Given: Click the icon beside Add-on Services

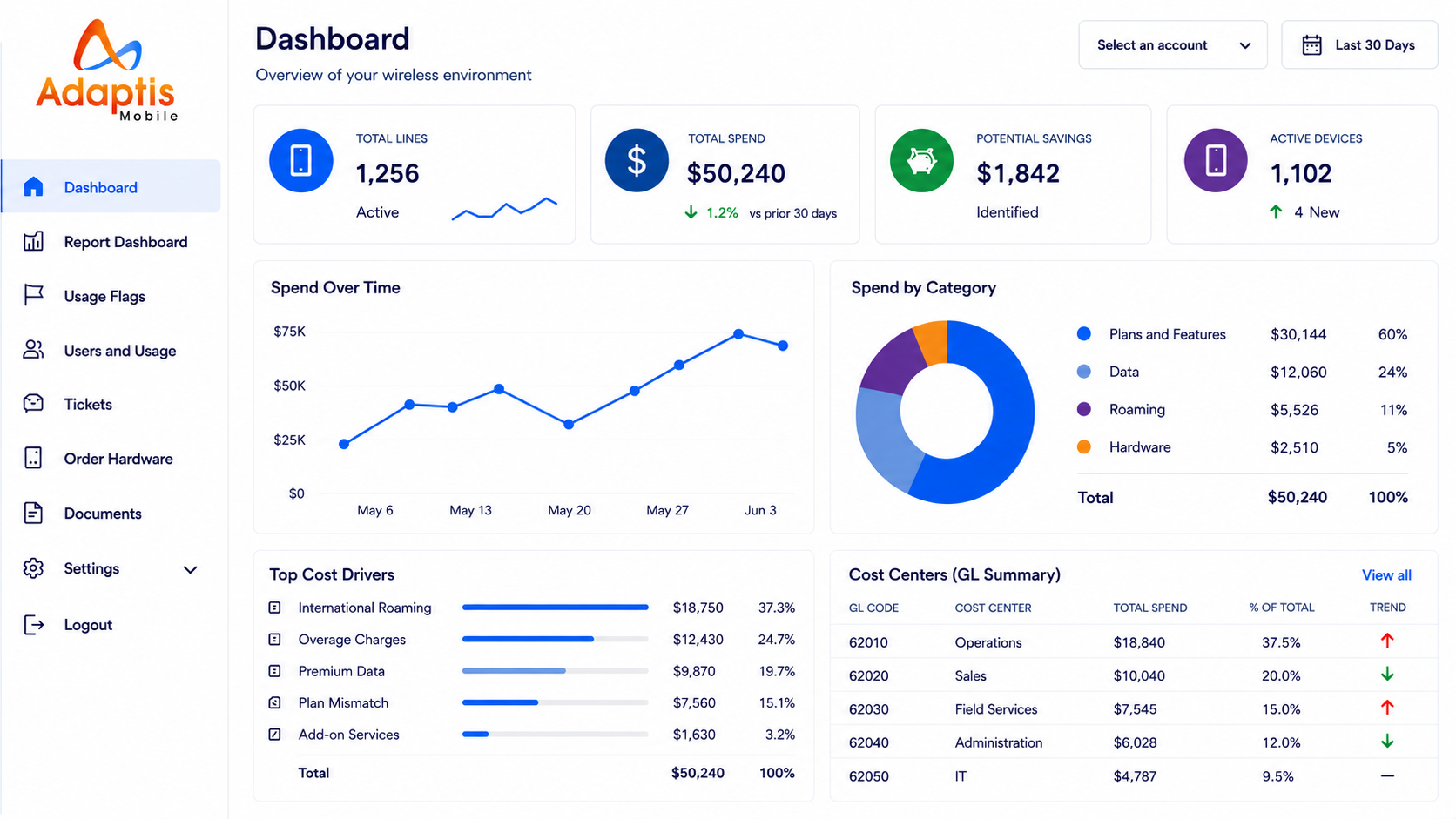Looking at the screenshot, I should click(x=274, y=735).
